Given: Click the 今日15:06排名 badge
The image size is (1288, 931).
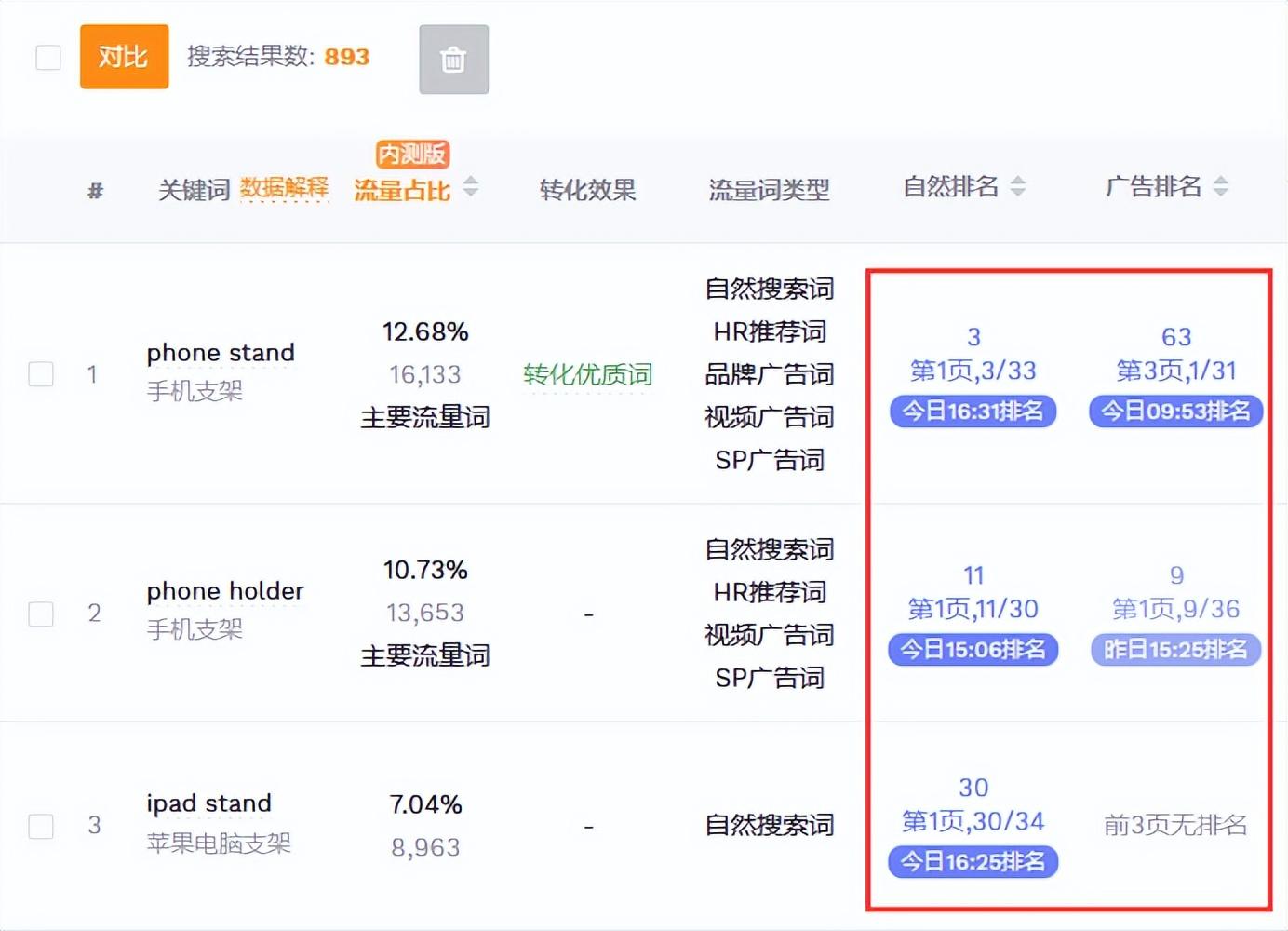Looking at the screenshot, I should [x=973, y=650].
